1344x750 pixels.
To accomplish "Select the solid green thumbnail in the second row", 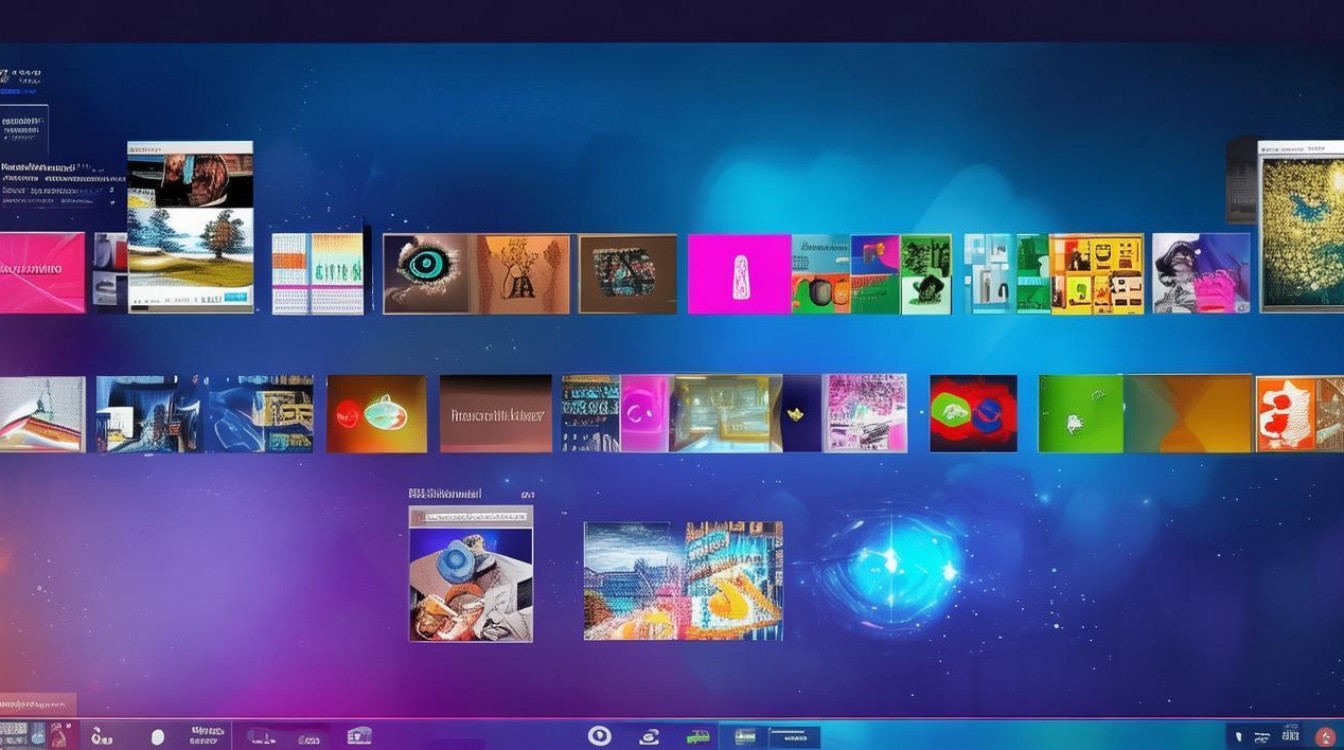I will coord(1080,413).
